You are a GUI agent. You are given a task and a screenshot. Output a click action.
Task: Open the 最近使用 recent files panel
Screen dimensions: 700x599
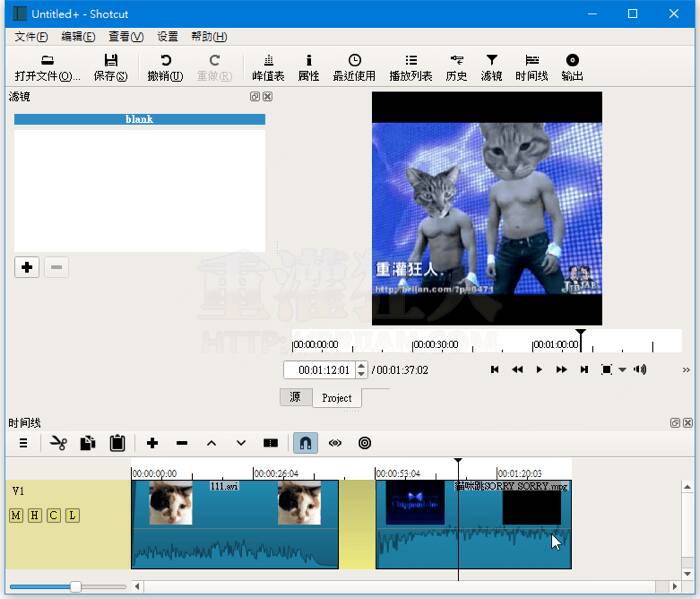(x=354, y=68)
